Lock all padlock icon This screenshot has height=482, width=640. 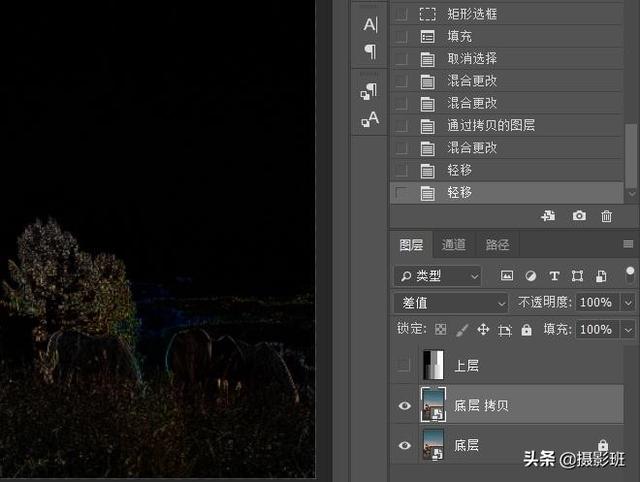pos(527,329)
